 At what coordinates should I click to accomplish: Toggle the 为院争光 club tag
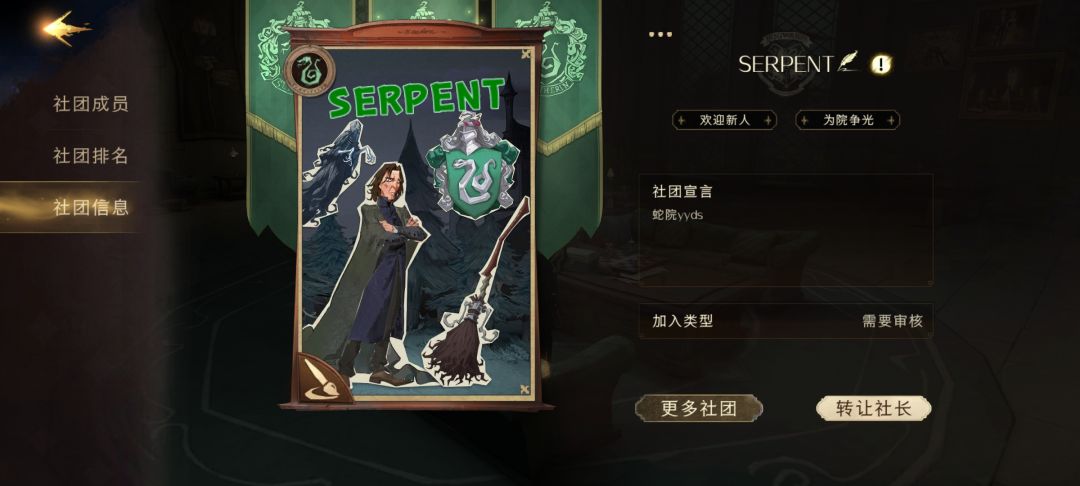848,120
